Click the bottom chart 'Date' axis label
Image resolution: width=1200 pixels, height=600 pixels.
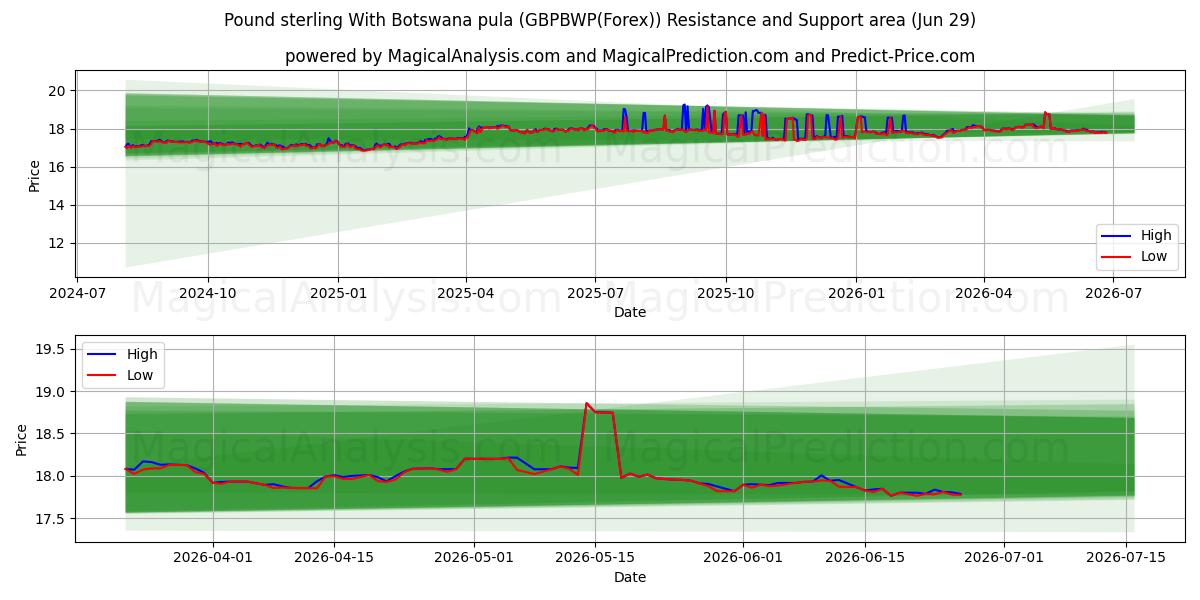630,577
